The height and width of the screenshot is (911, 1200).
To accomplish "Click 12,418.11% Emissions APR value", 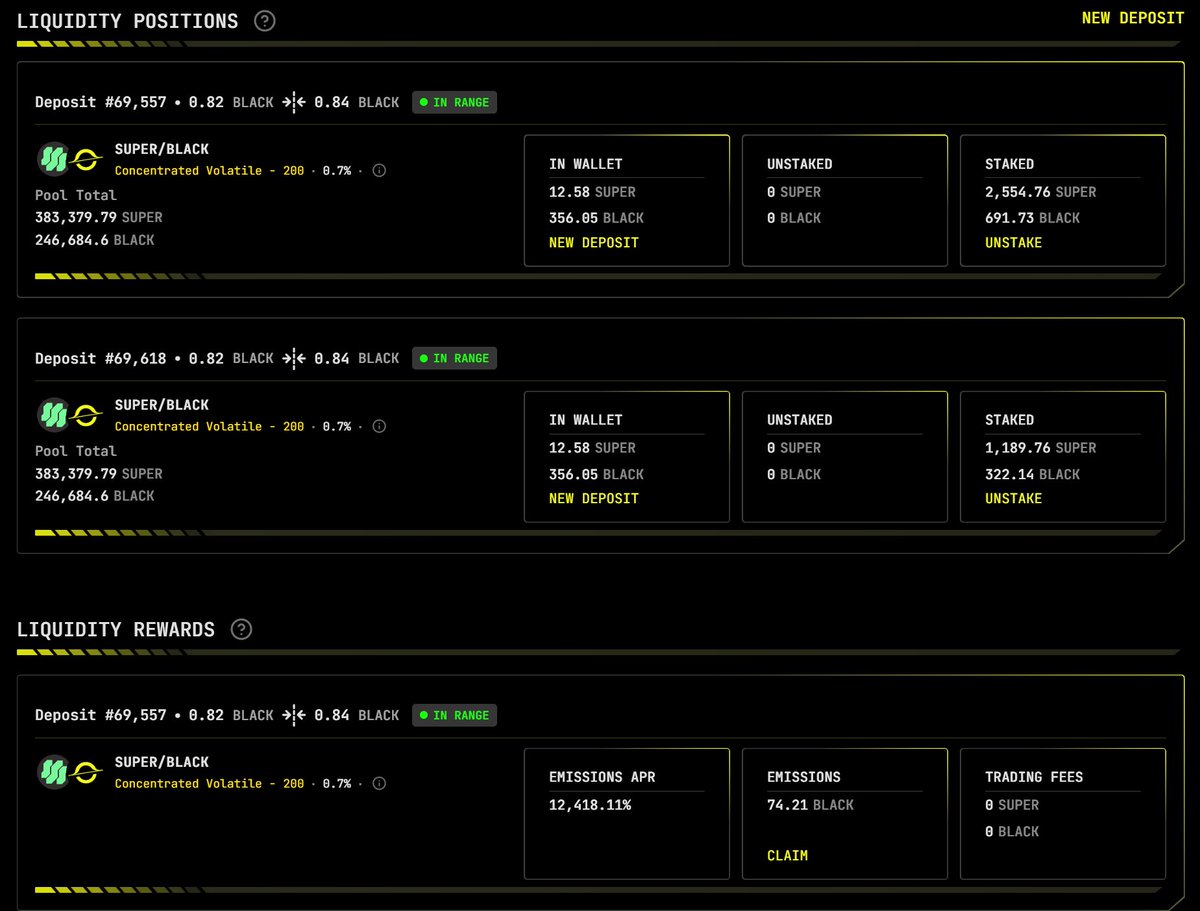I will pos(590,805).
